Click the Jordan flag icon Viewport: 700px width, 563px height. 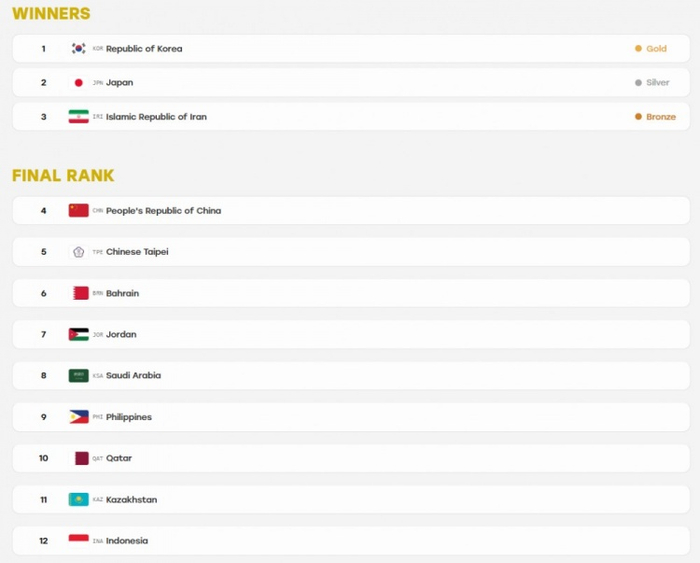coord(79,334)
